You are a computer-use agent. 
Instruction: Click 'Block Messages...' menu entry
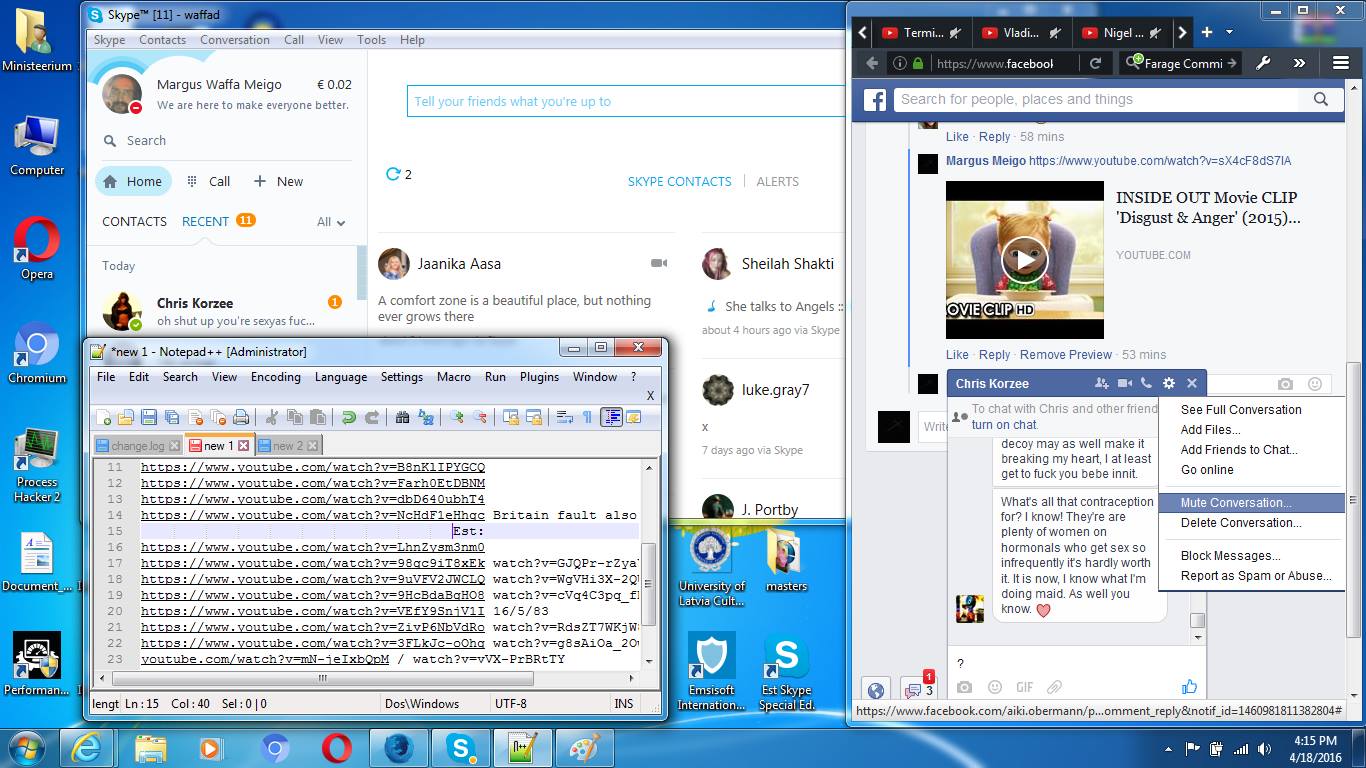(x=1252, y=556)
